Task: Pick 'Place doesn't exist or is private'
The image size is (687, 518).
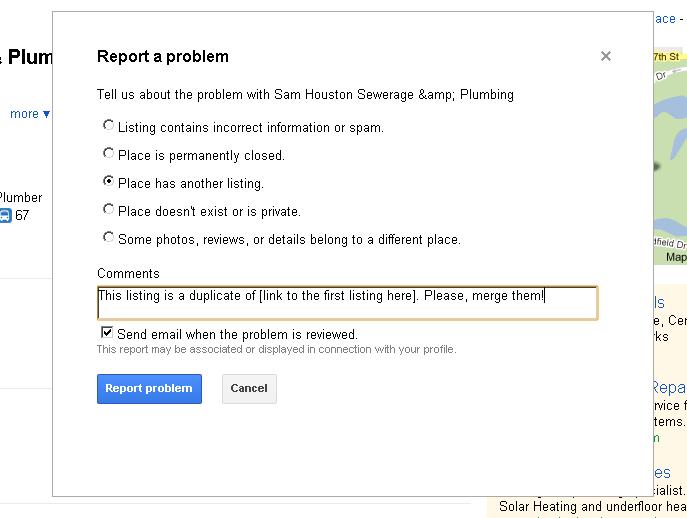Action: click(x=108, y=210)
